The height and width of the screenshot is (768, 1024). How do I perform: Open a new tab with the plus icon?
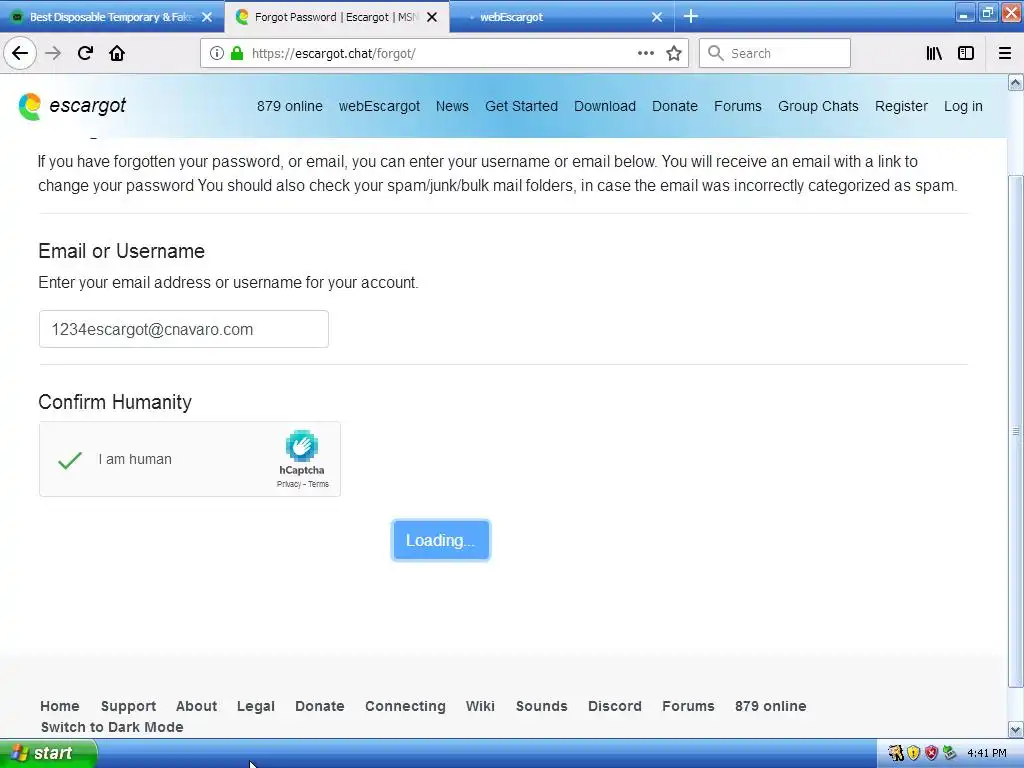point(690,16)
